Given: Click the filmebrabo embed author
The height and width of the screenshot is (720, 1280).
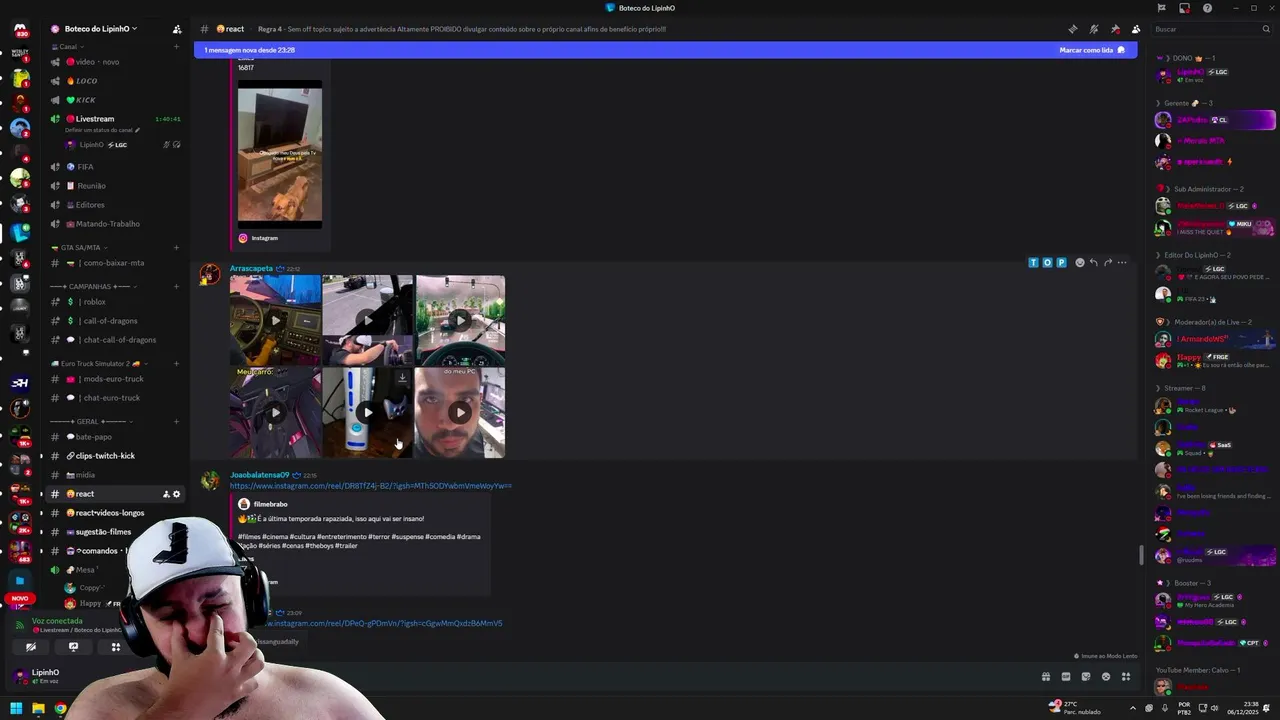Looking at the screenshot, I should point(270,504).
